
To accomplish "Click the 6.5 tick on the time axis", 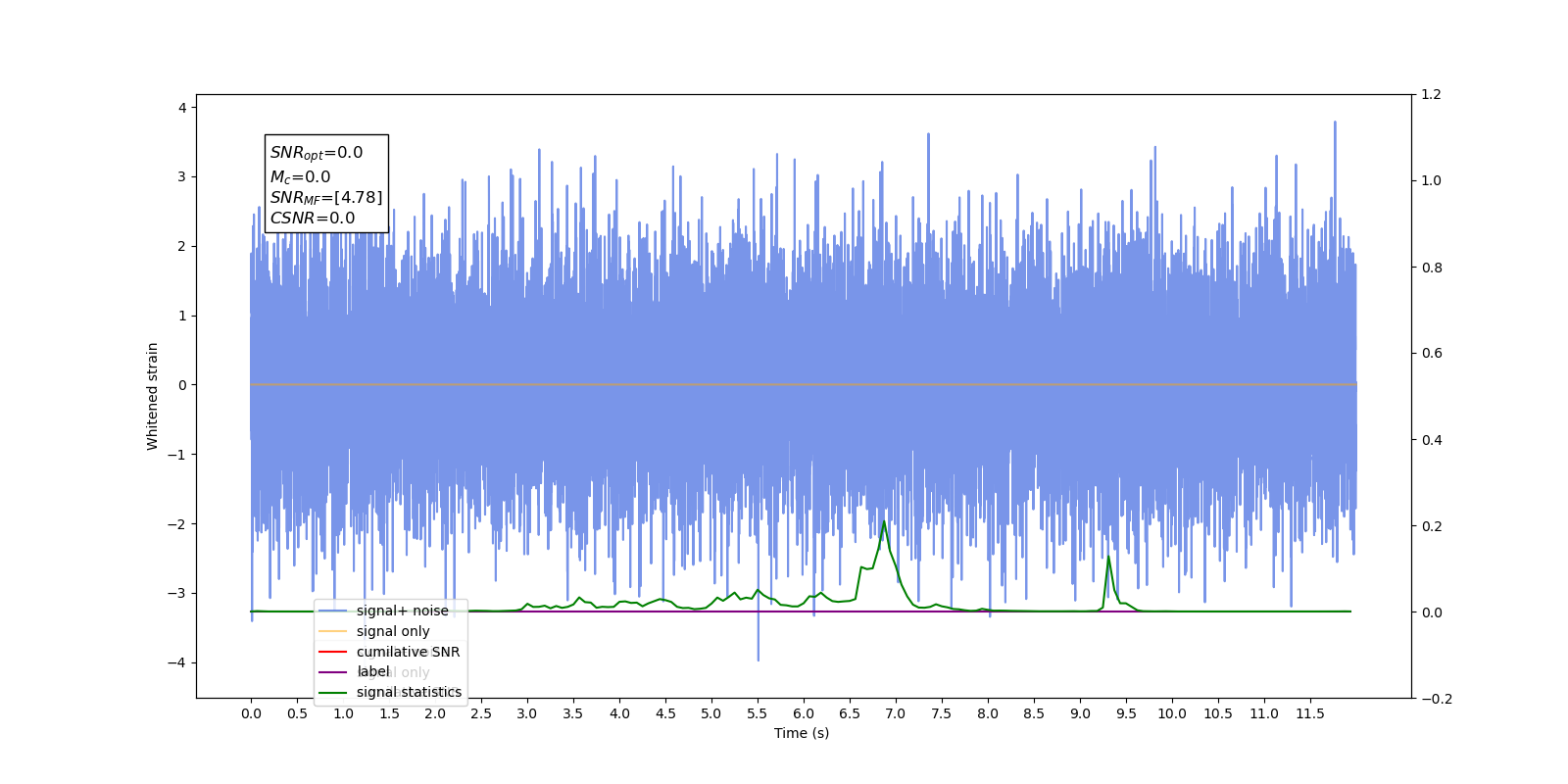I will coord(850,713).
